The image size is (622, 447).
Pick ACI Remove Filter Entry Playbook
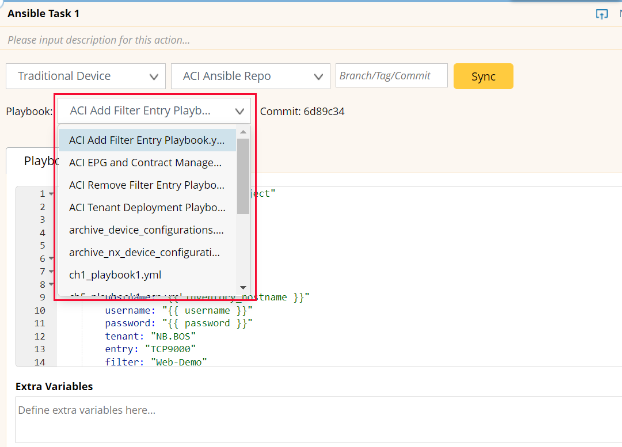point(146,185)
